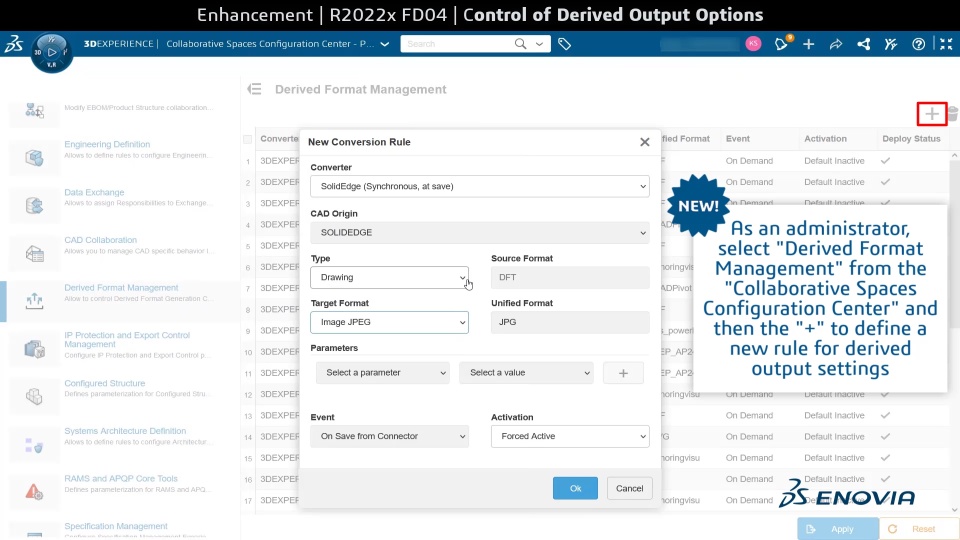
Task: Click the notifications bell icon
Action: 782,44
